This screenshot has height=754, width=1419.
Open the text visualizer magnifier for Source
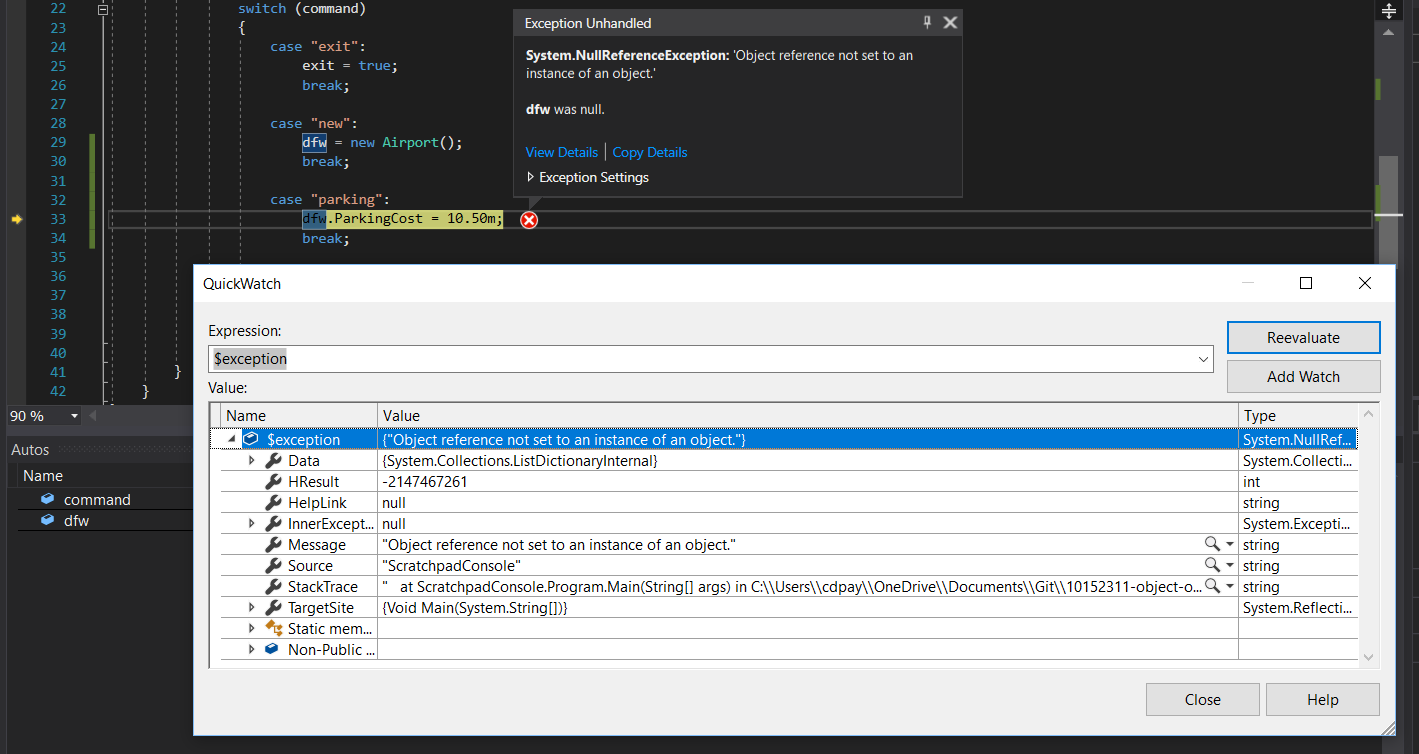point(1212,565)
